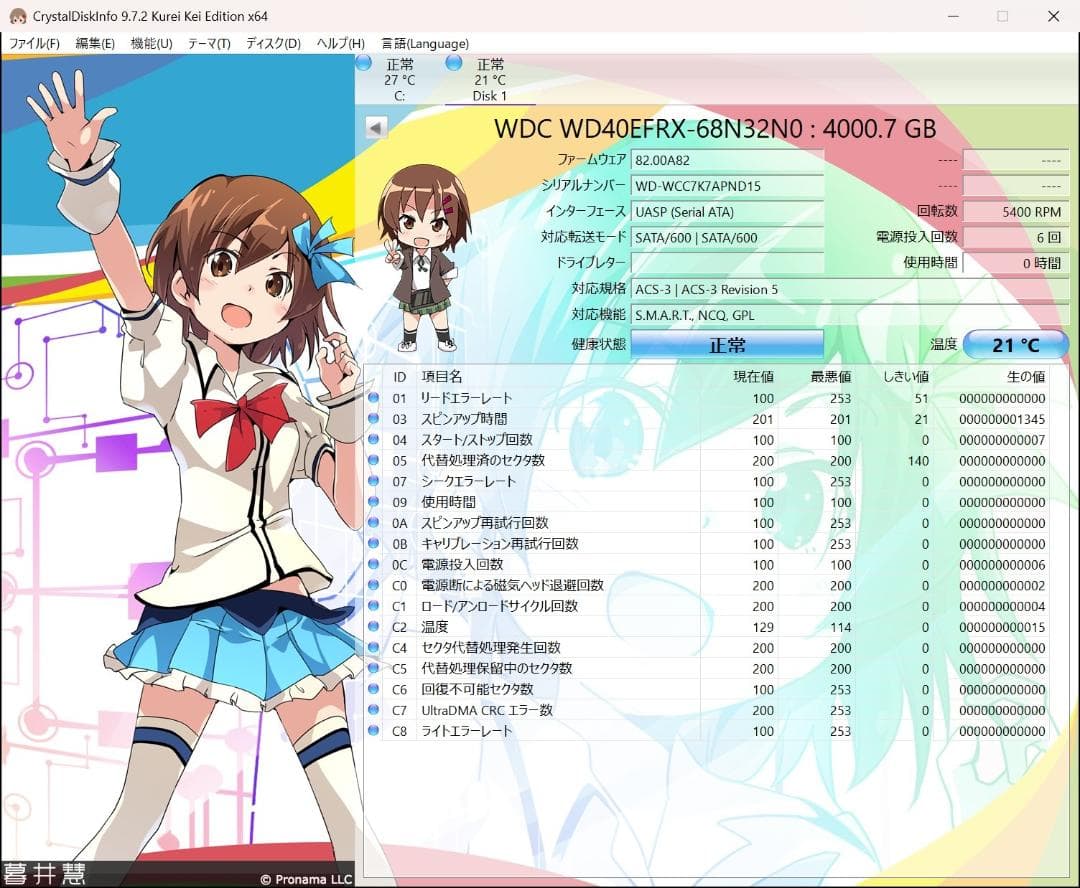Click status dot for ID C7 row
Screen dimensions: 1080x888
pyautogui.click(x=373, y=710)
